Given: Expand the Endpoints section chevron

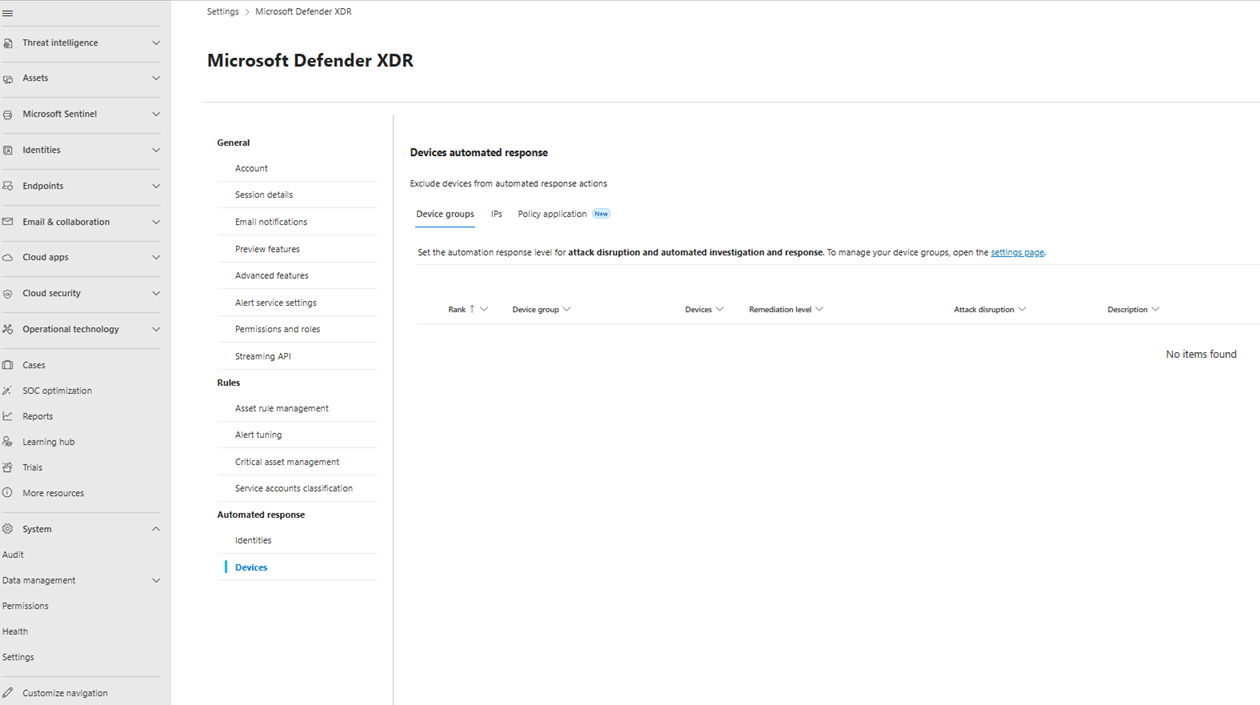Looking at the screenshot, I should (155, 186).
